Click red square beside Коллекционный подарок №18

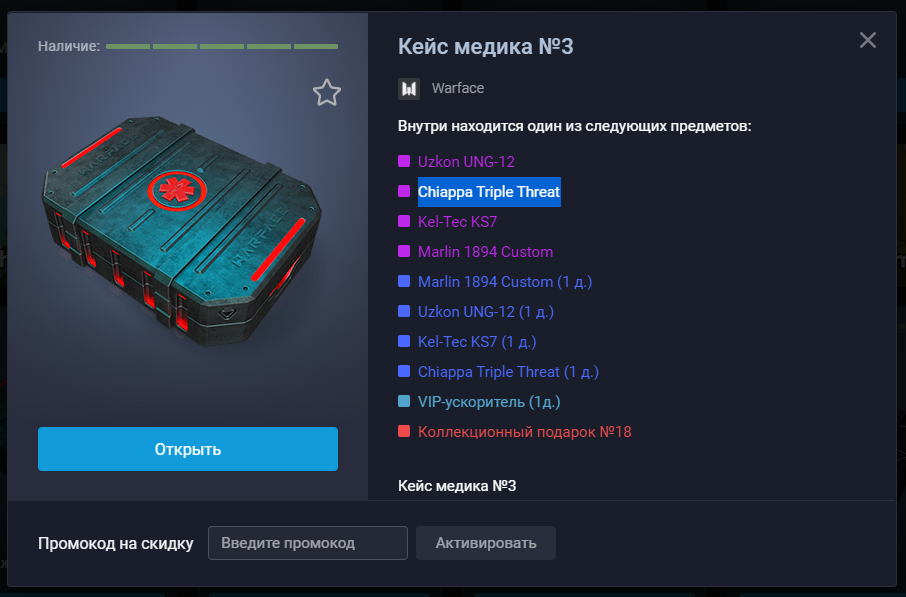pyautogui.click(x=404, y=431)
